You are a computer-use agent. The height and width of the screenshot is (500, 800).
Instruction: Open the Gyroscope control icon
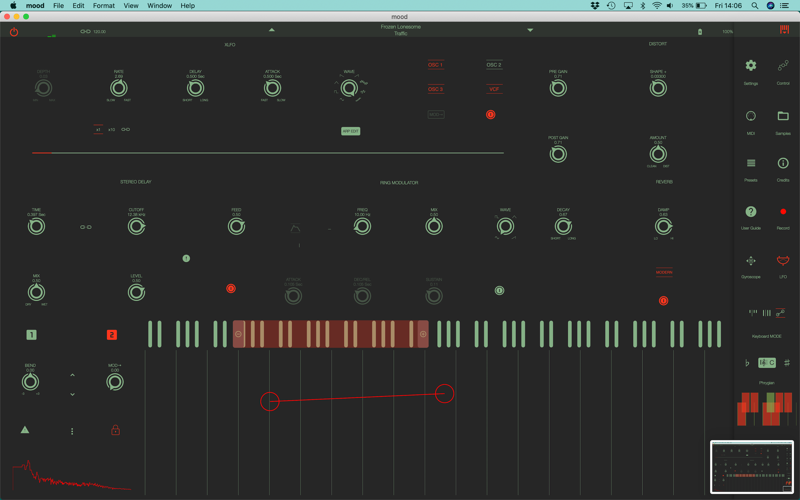click(751, 261)
